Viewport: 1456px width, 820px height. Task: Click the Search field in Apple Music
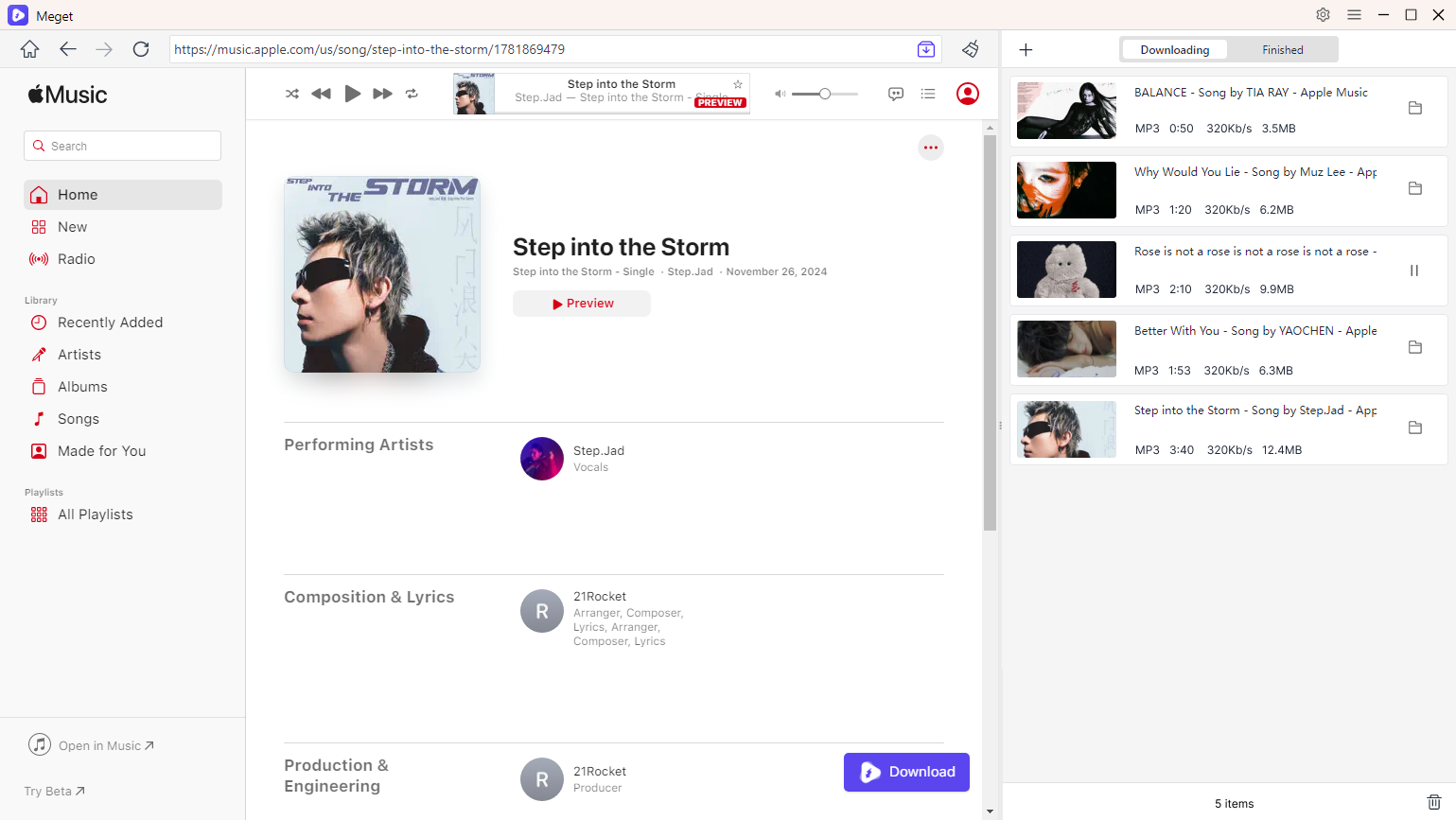point(122,146)
